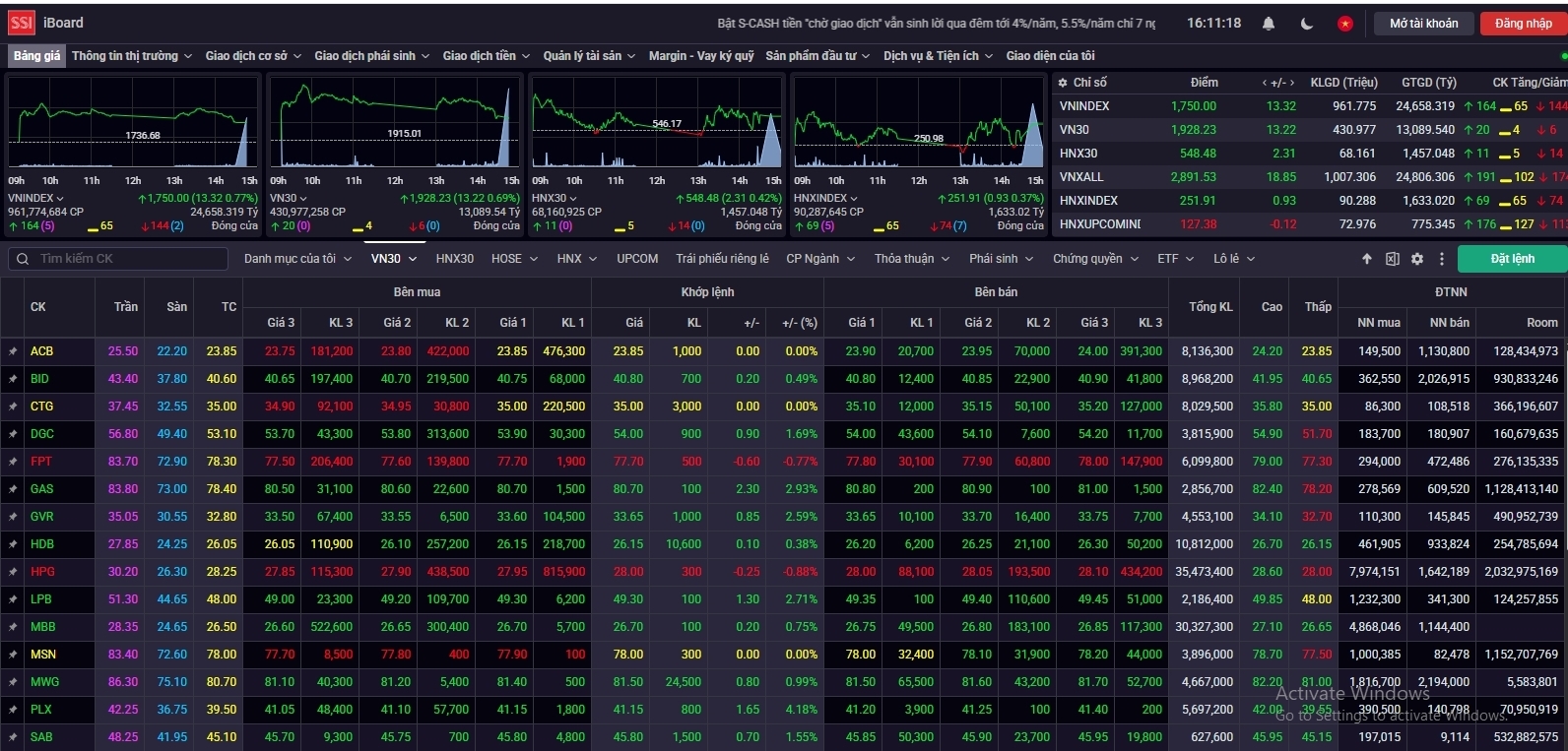1568x751 pixels.
Task: Toggle the pin on FPT row
Action: 13,462
